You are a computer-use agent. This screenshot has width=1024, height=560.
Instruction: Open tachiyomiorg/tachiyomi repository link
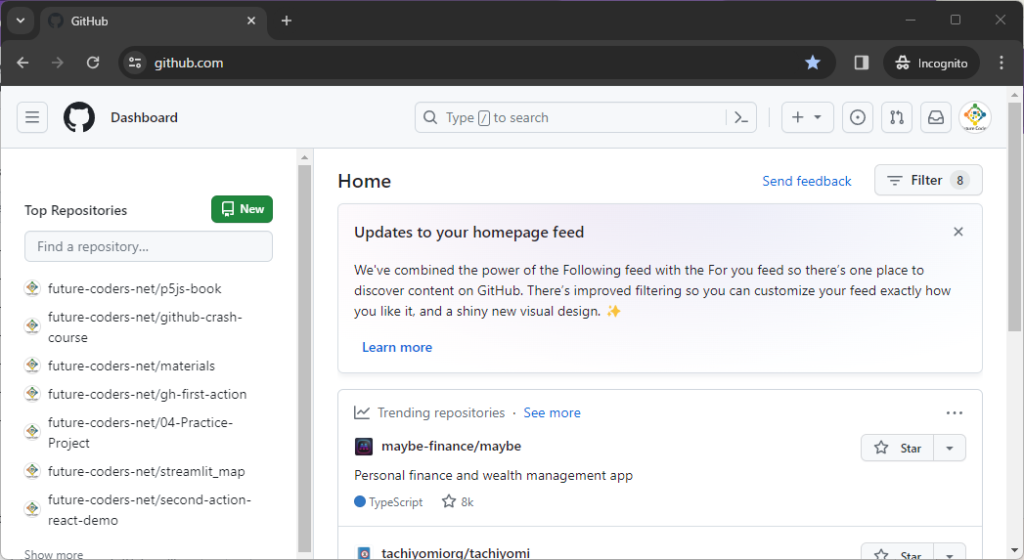[x=456, y=553]
